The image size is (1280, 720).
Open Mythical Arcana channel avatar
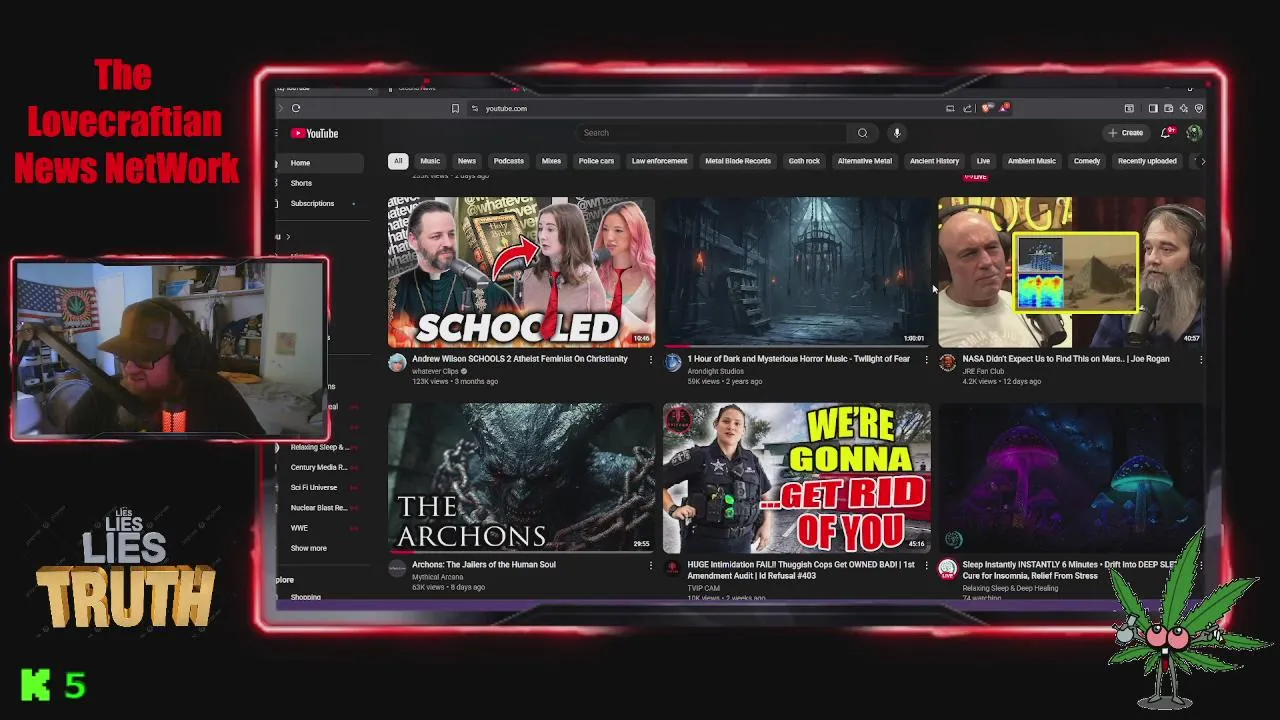click(x=397, y=569)
